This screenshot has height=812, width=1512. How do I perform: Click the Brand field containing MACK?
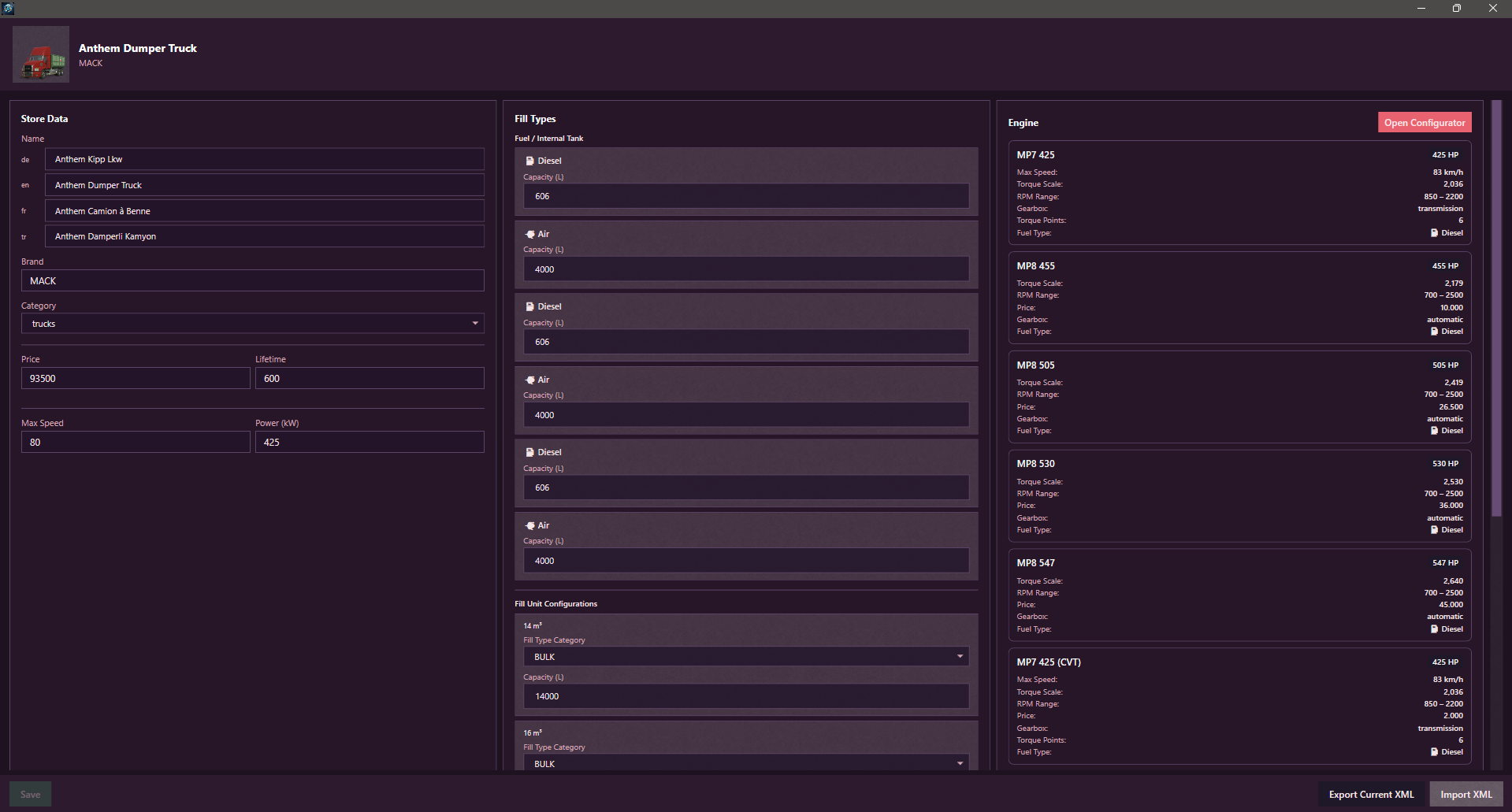[252, 281]
